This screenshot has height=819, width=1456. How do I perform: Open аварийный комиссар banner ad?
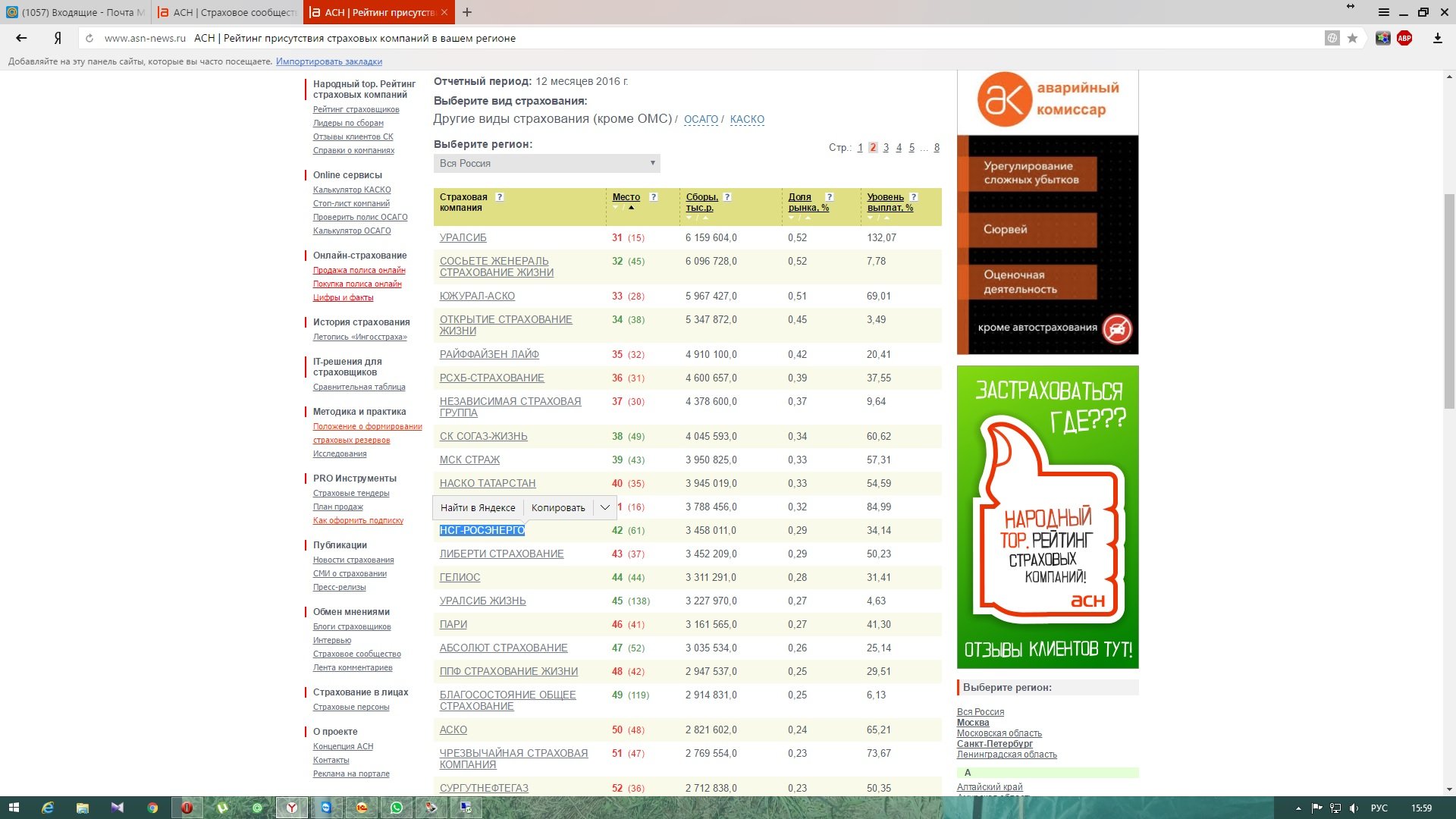pyautogui.click(x=1047, y=212)
